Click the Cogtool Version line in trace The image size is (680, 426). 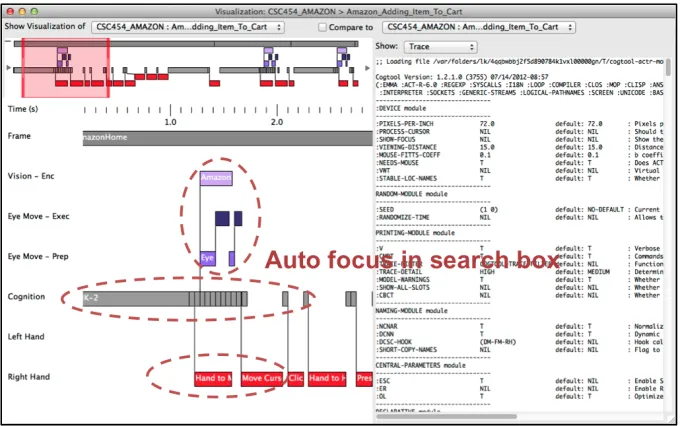point(462,77)
